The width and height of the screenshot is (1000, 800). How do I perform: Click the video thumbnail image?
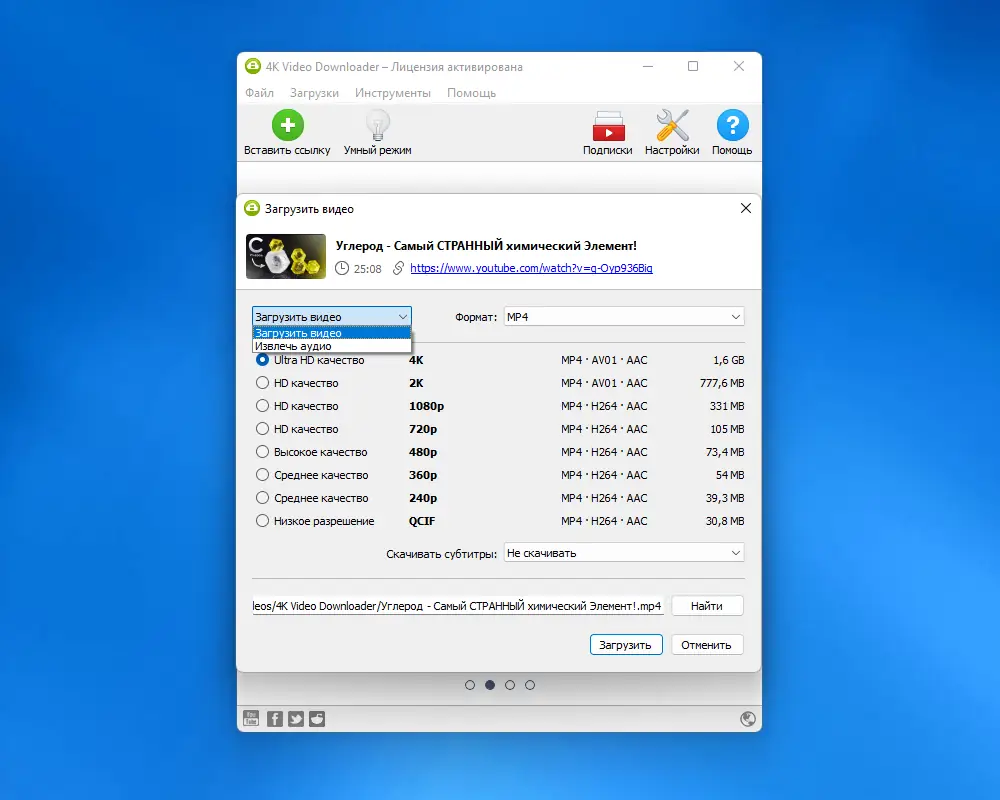coord(286,256)
